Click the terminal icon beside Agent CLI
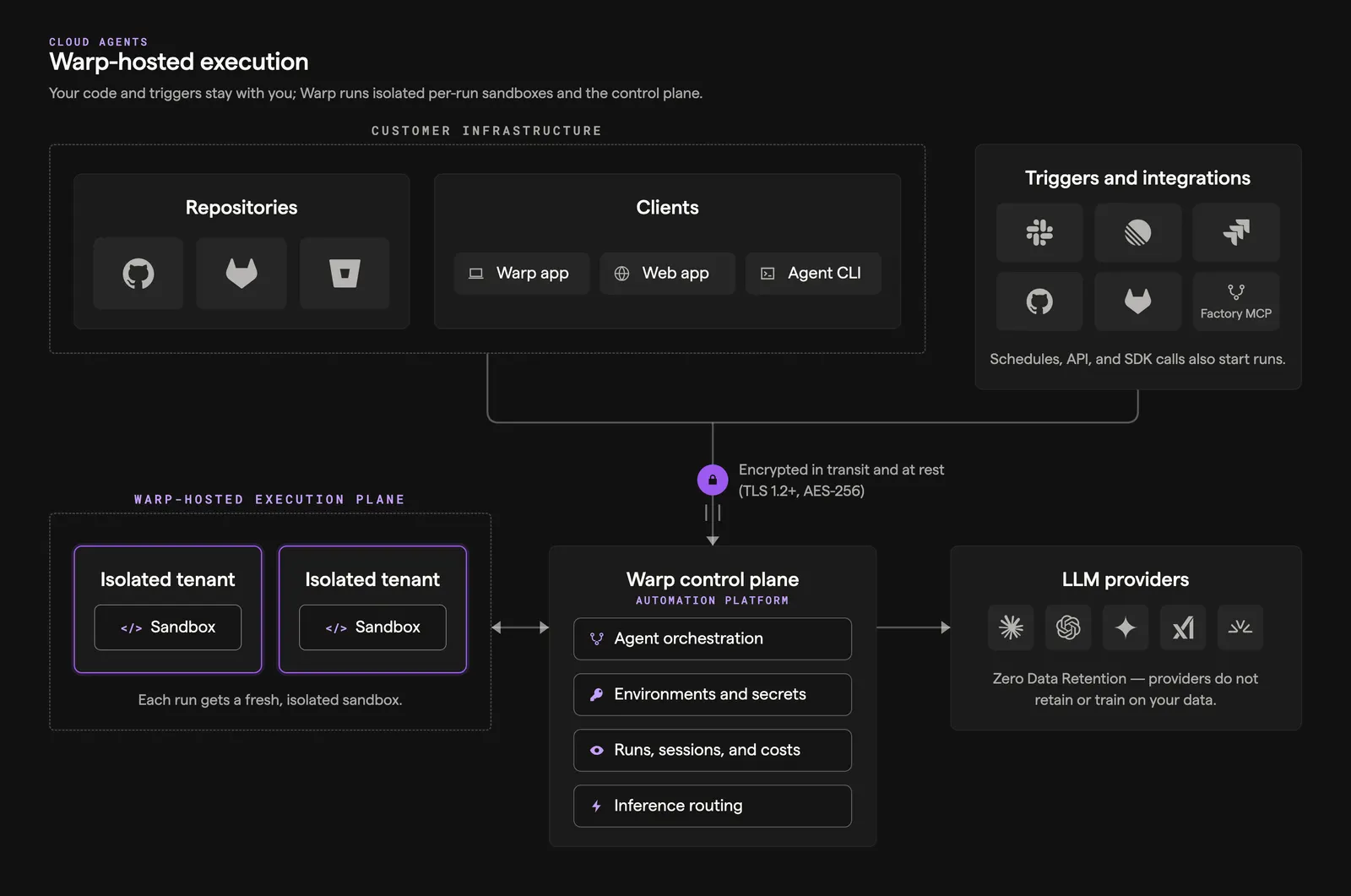Image resolution: width=1351 pixels, height=896 pixels. point(768,274)
